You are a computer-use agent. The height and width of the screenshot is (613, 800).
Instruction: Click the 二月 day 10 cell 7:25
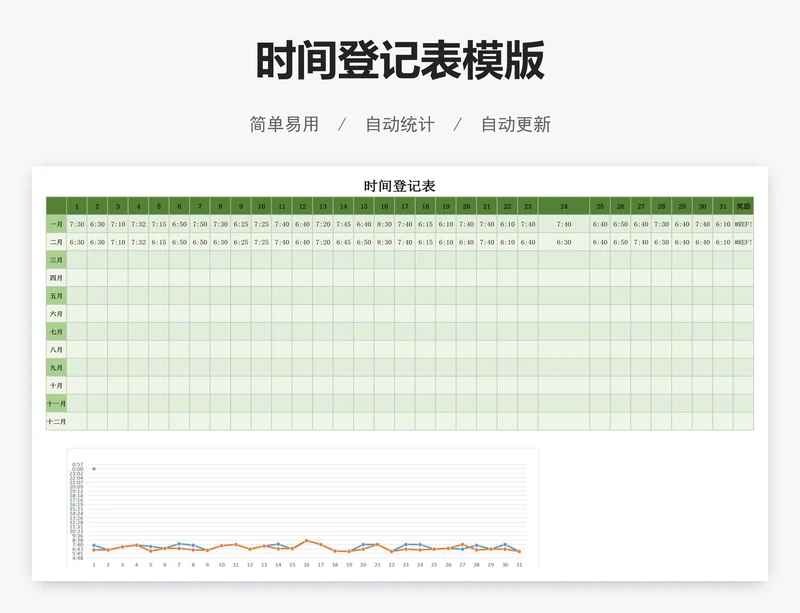(261, 242)
